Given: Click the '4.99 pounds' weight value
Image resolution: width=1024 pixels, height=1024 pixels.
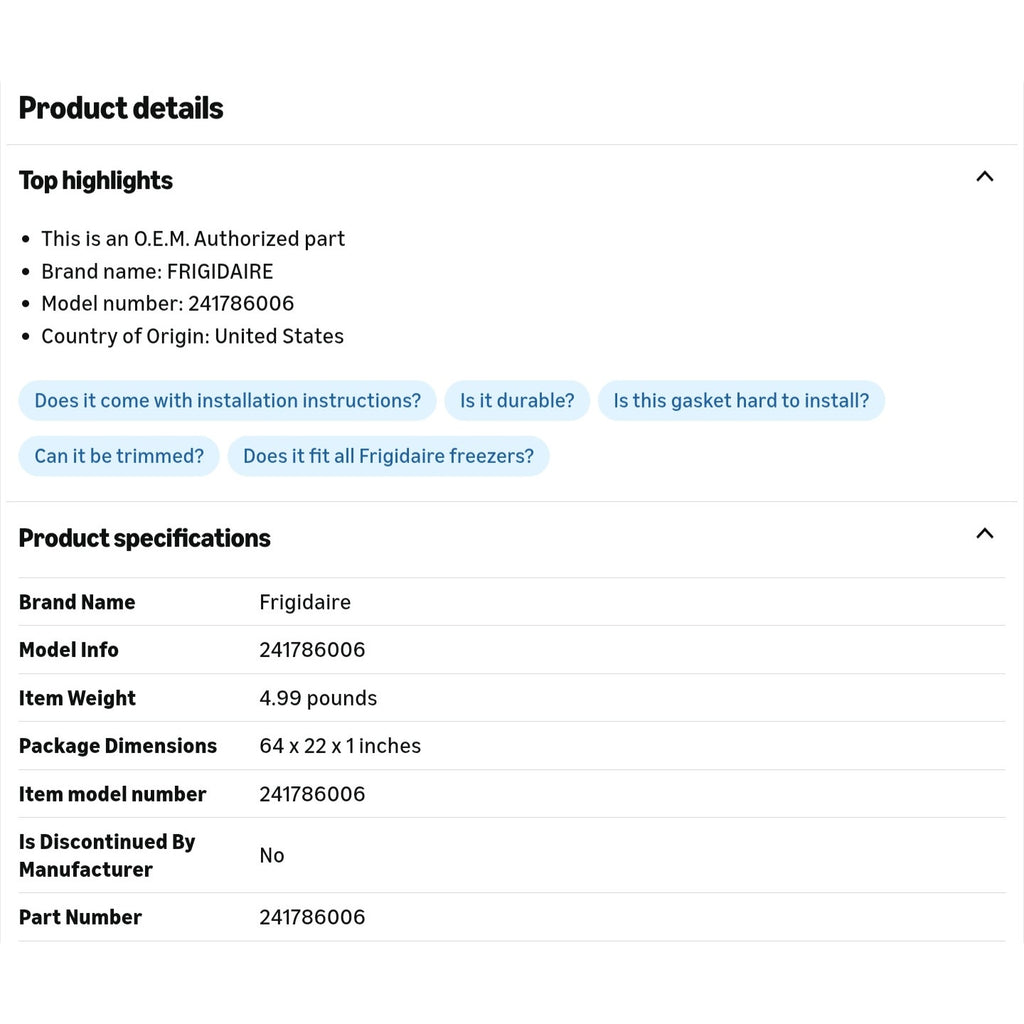Looking at the screenshot, I should click(318, 698).
